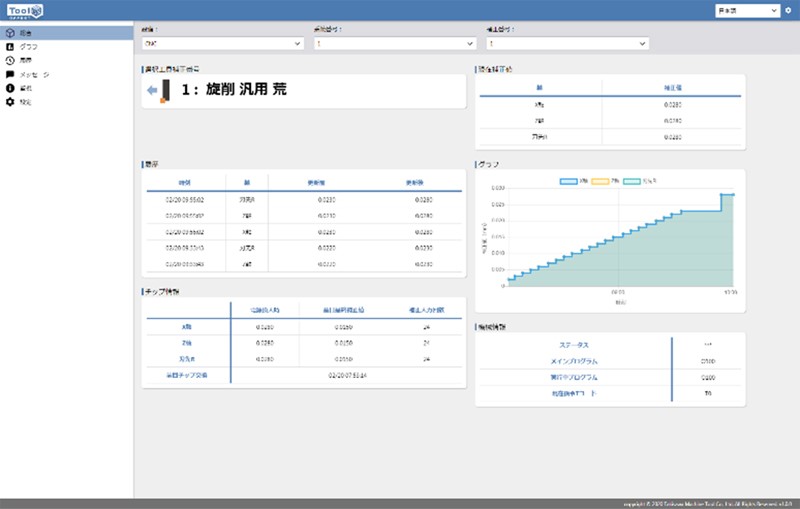Click the chart icon beside グラフ
The width and height of the screenshot is (800, 509).
tap(10, 46)
